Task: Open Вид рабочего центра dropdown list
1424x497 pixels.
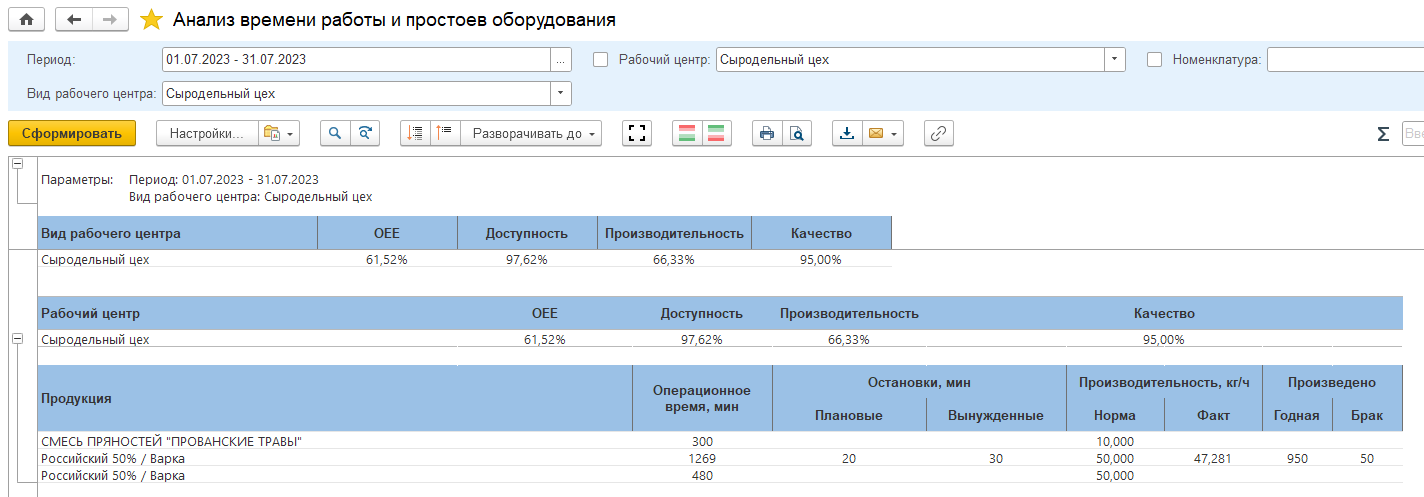Action: point(560,93)
